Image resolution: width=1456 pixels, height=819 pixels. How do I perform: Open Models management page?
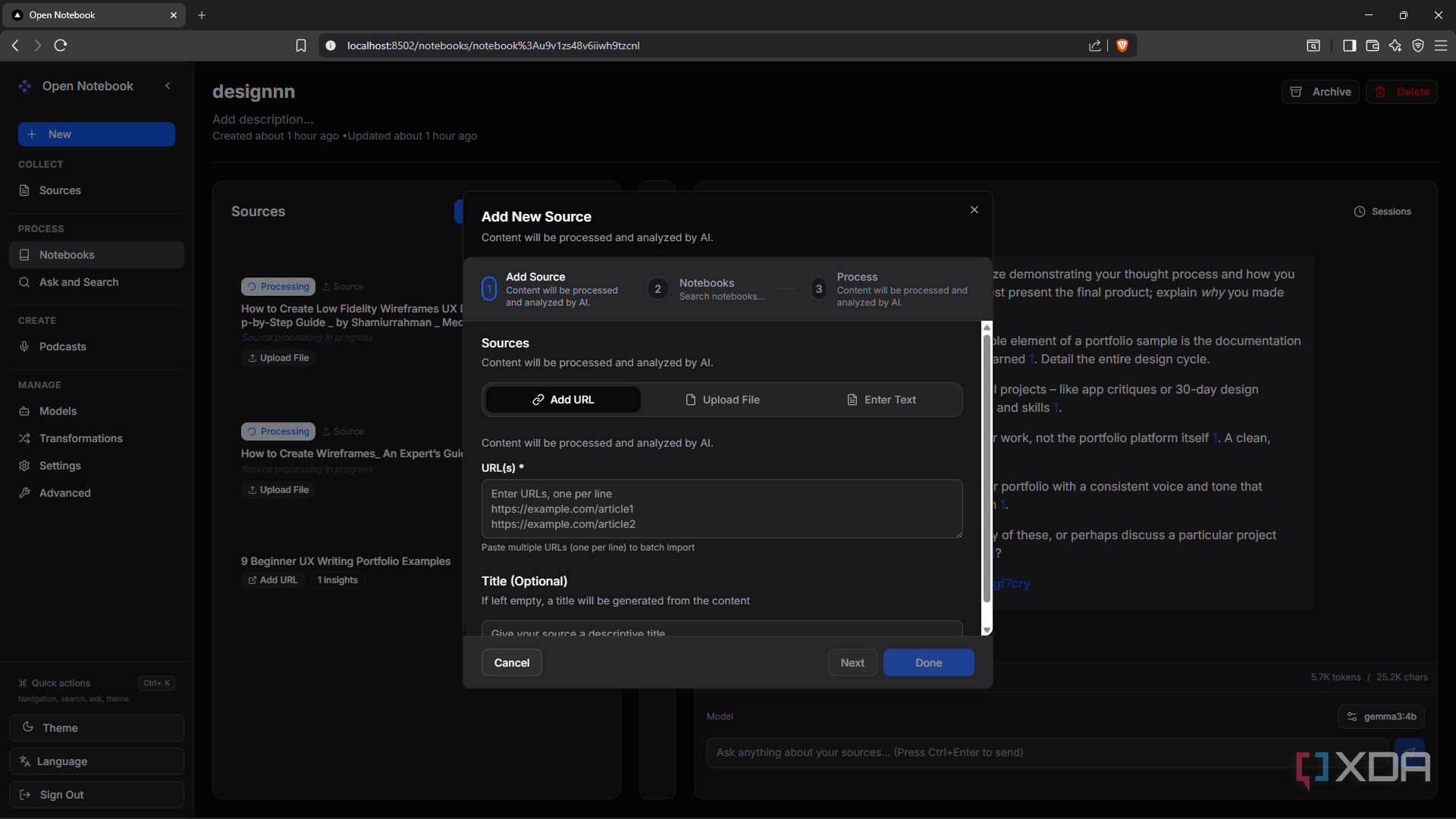[x=96, y=411]
